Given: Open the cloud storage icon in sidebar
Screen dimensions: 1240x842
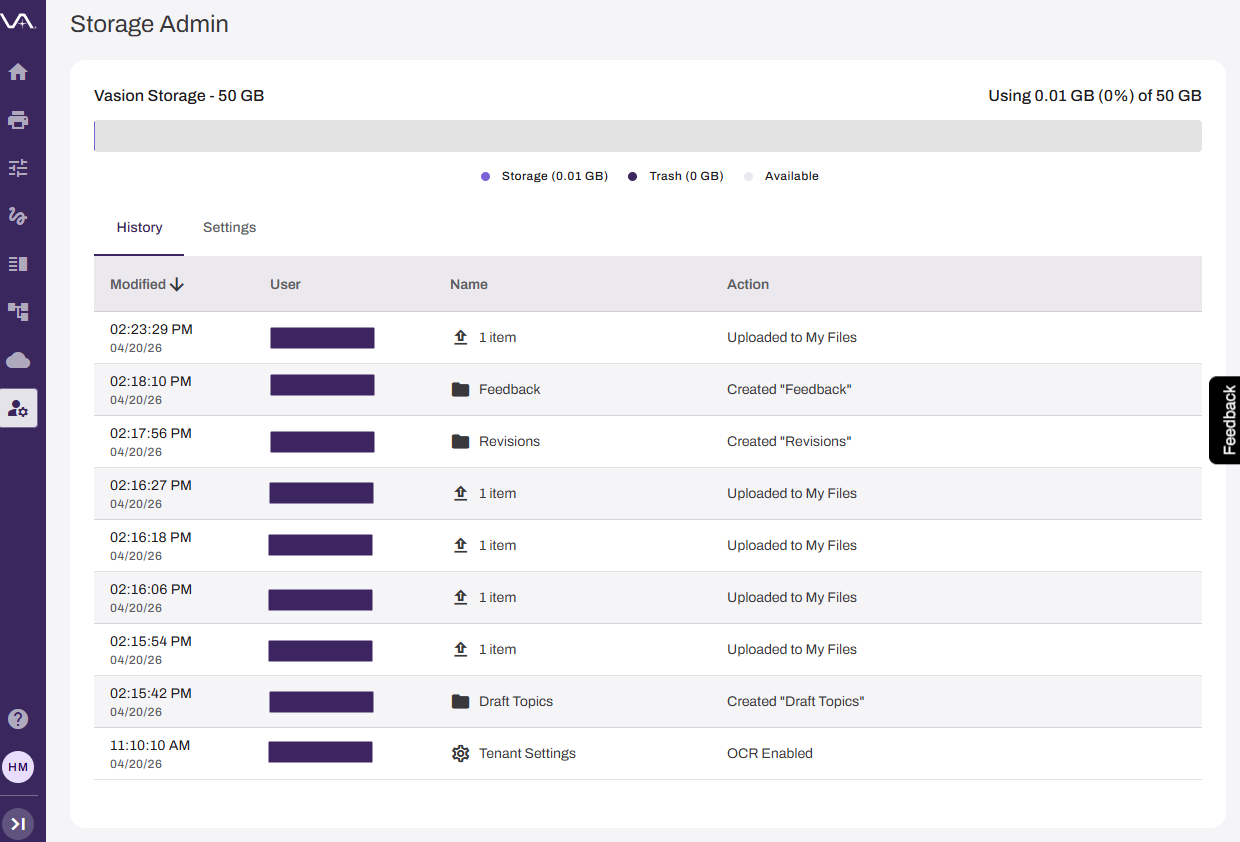Looking at the screenshot, I should click(18, 360).
